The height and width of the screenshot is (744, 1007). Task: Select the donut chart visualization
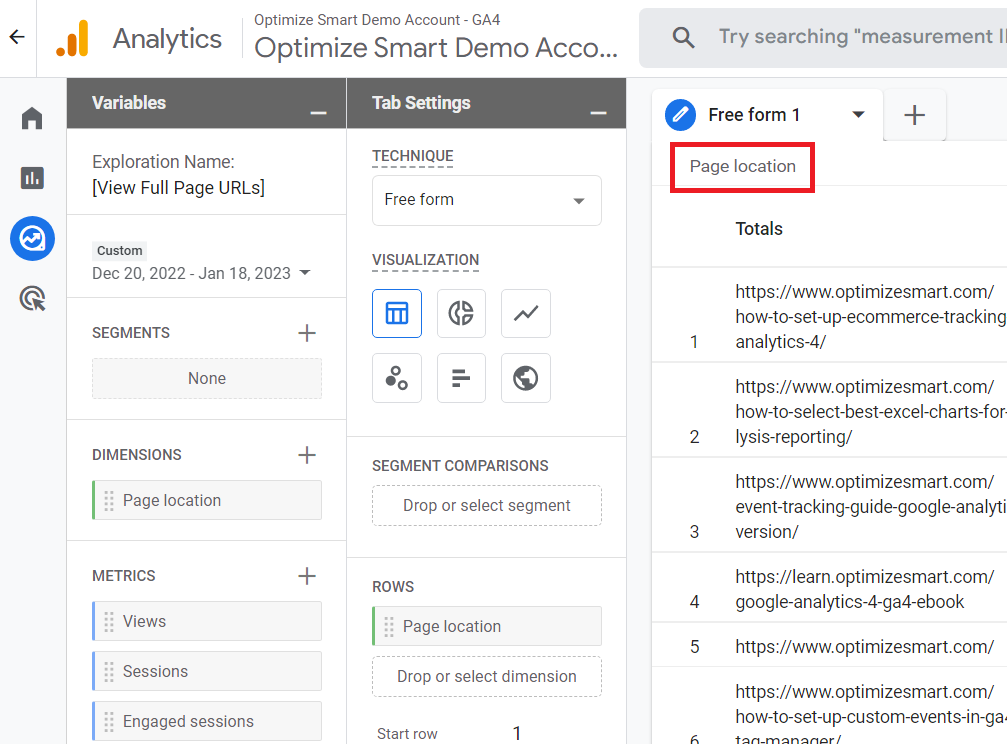461,313
